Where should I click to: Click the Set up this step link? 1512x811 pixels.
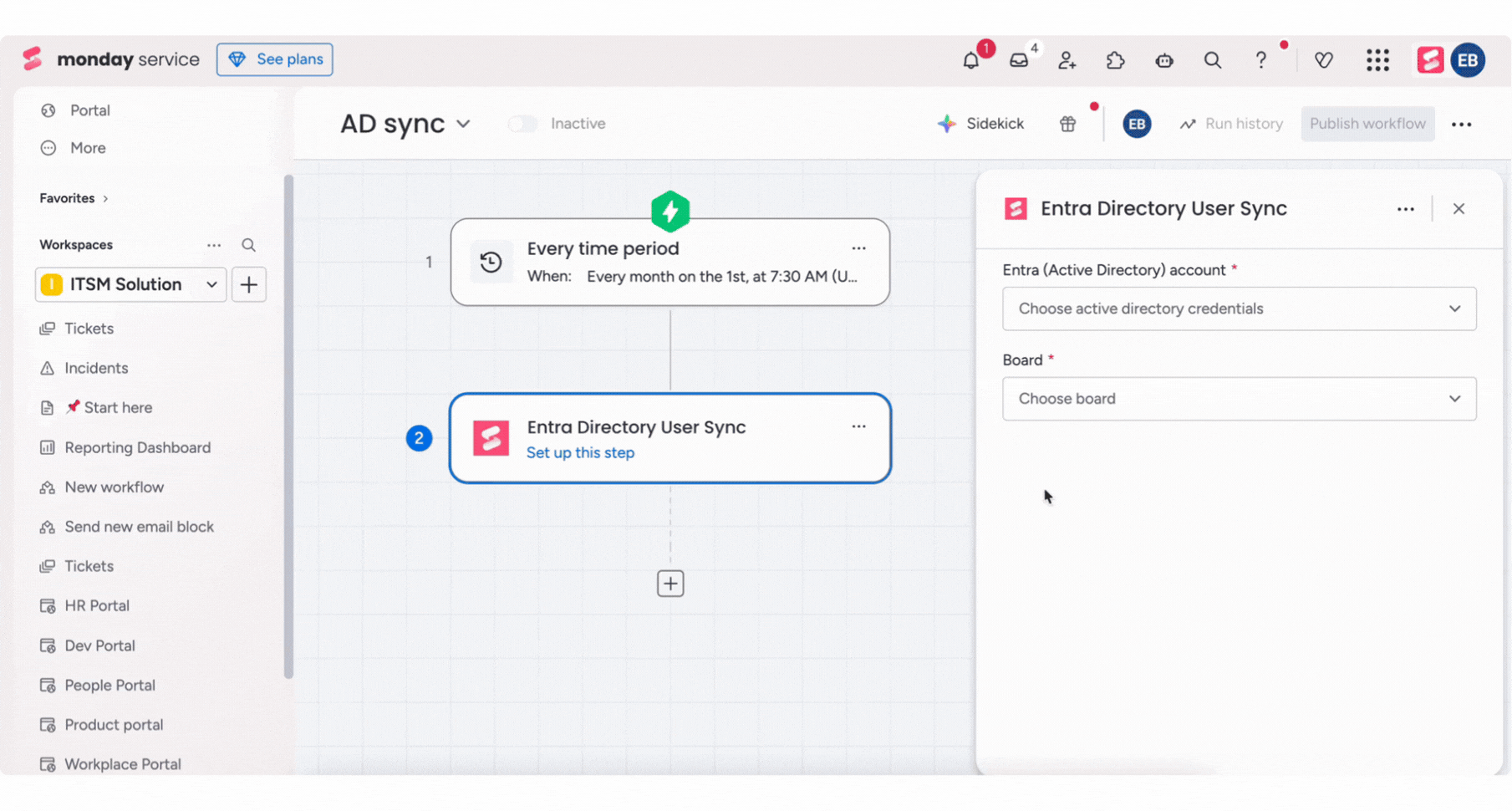coord(580,453)
